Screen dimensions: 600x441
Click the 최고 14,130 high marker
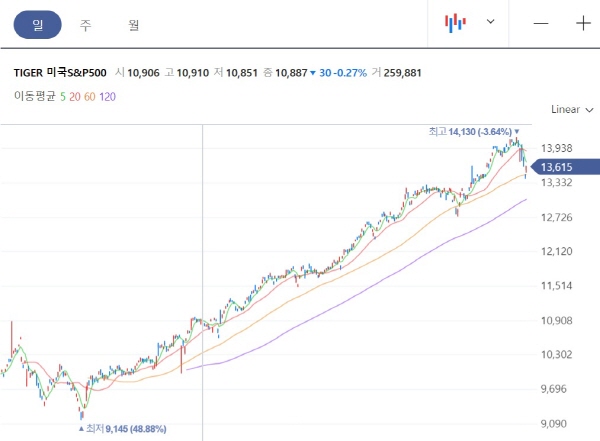click(x=474, y=132)
